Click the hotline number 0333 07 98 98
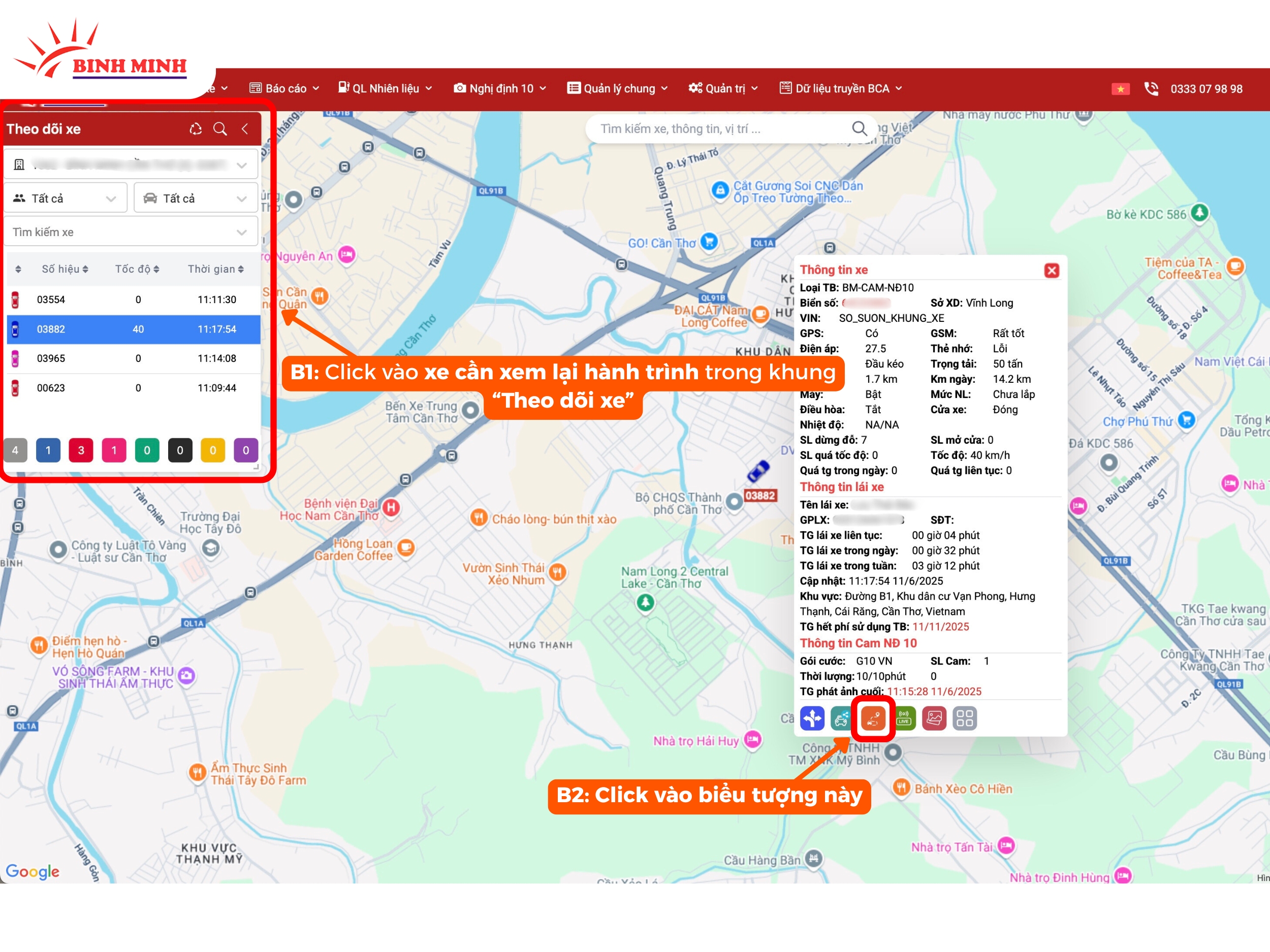The width and height of the screenshot is (1270, 952). 1206,89
